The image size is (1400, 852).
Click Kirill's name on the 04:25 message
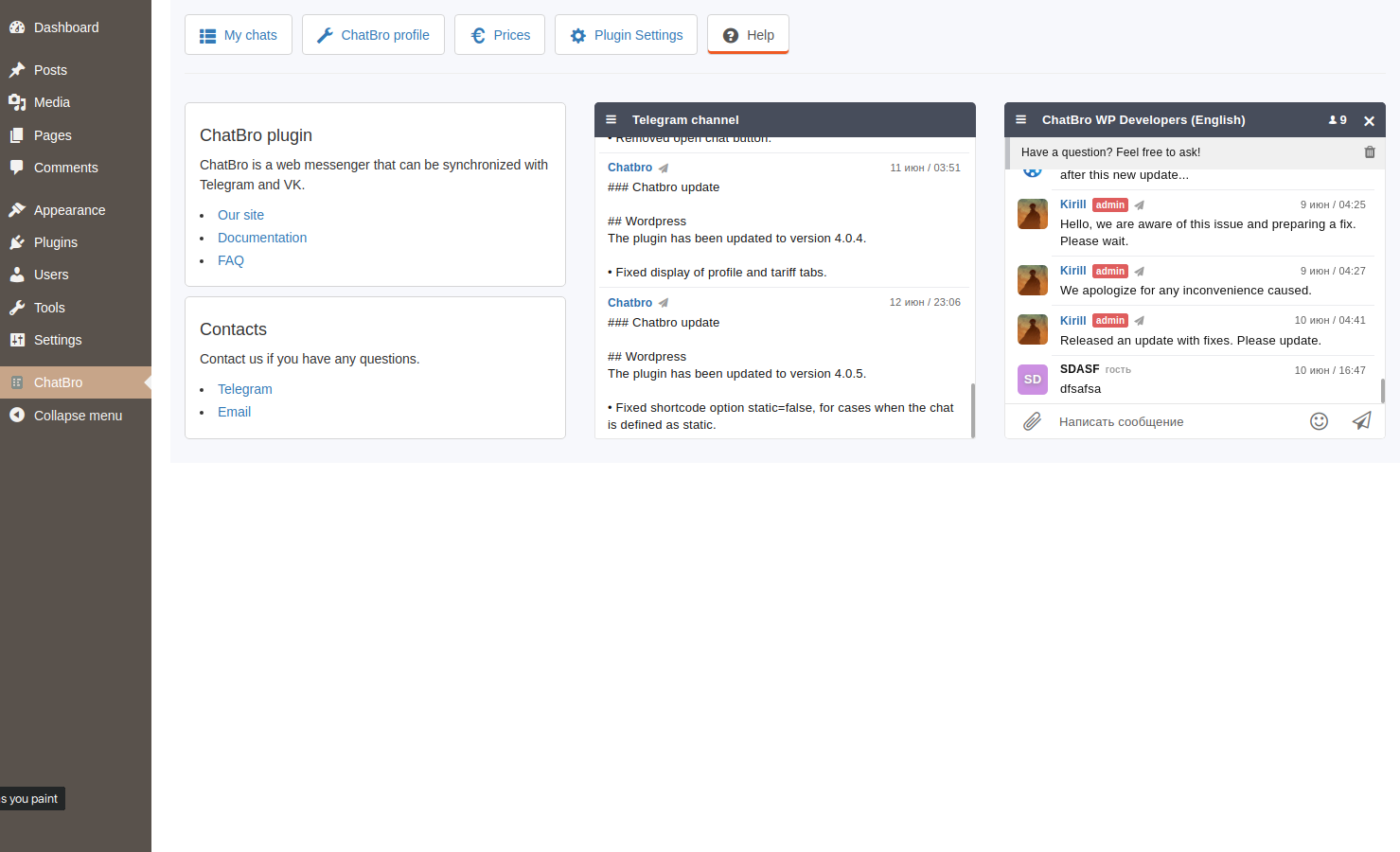pyautogui.click(x=1072, y=204)
